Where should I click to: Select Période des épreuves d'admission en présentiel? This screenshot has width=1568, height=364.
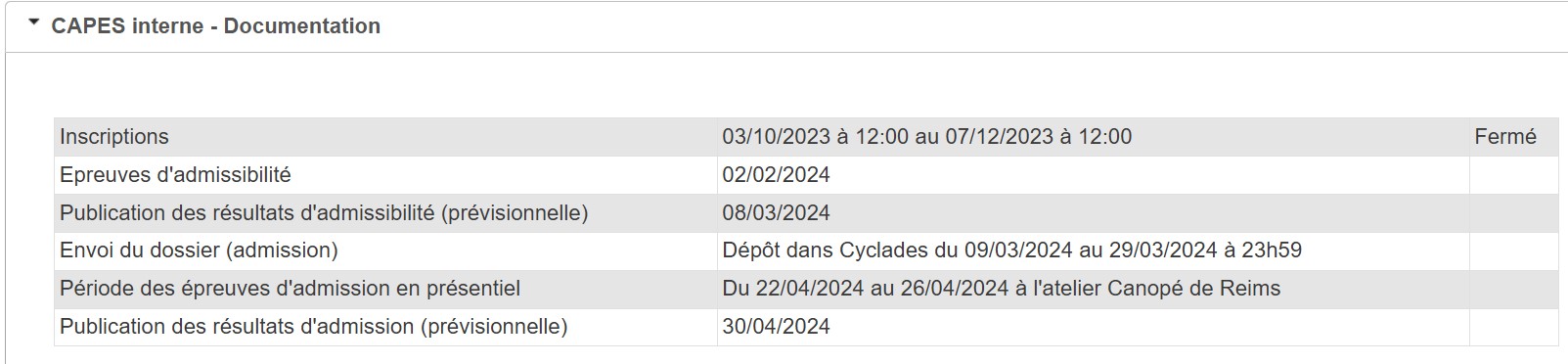290,289
